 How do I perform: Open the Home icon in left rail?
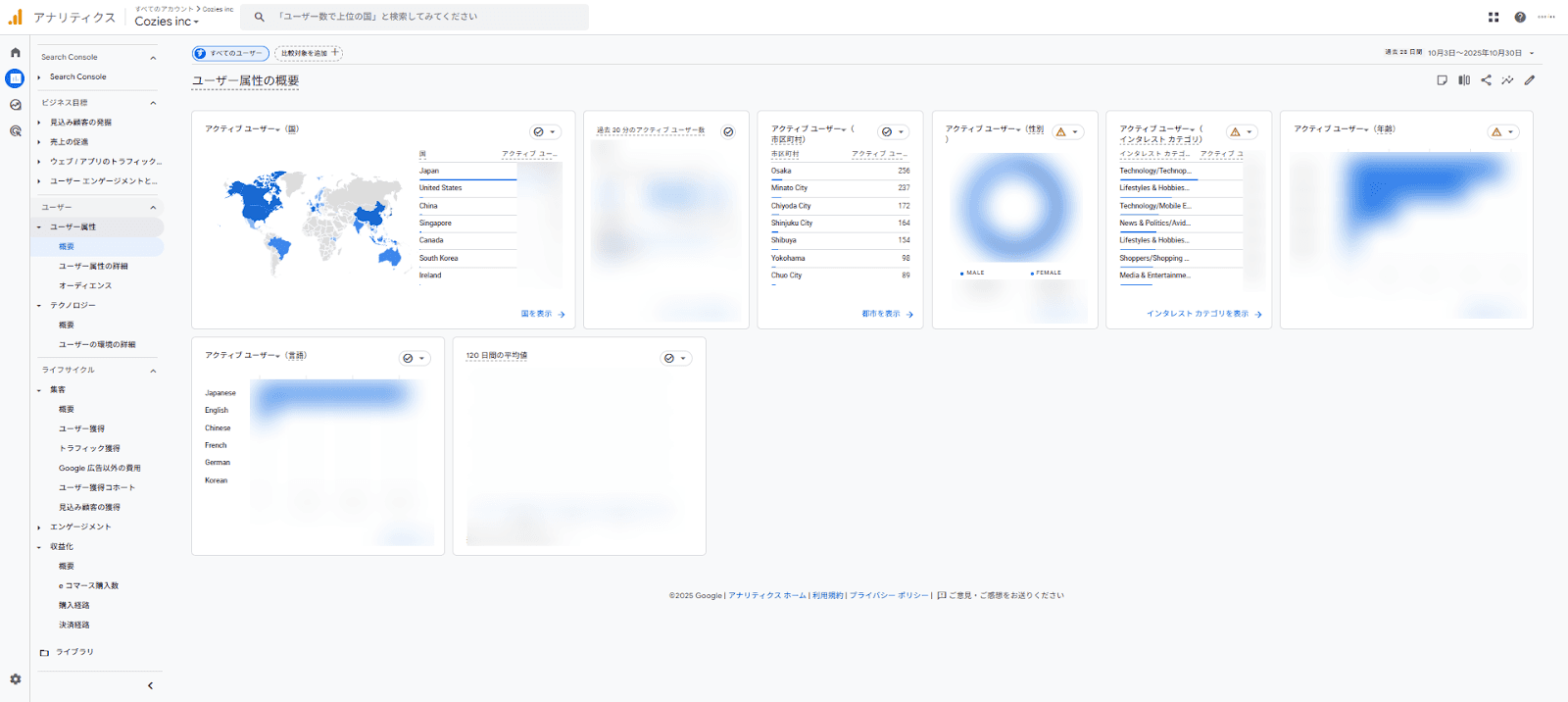click(15, 53)
